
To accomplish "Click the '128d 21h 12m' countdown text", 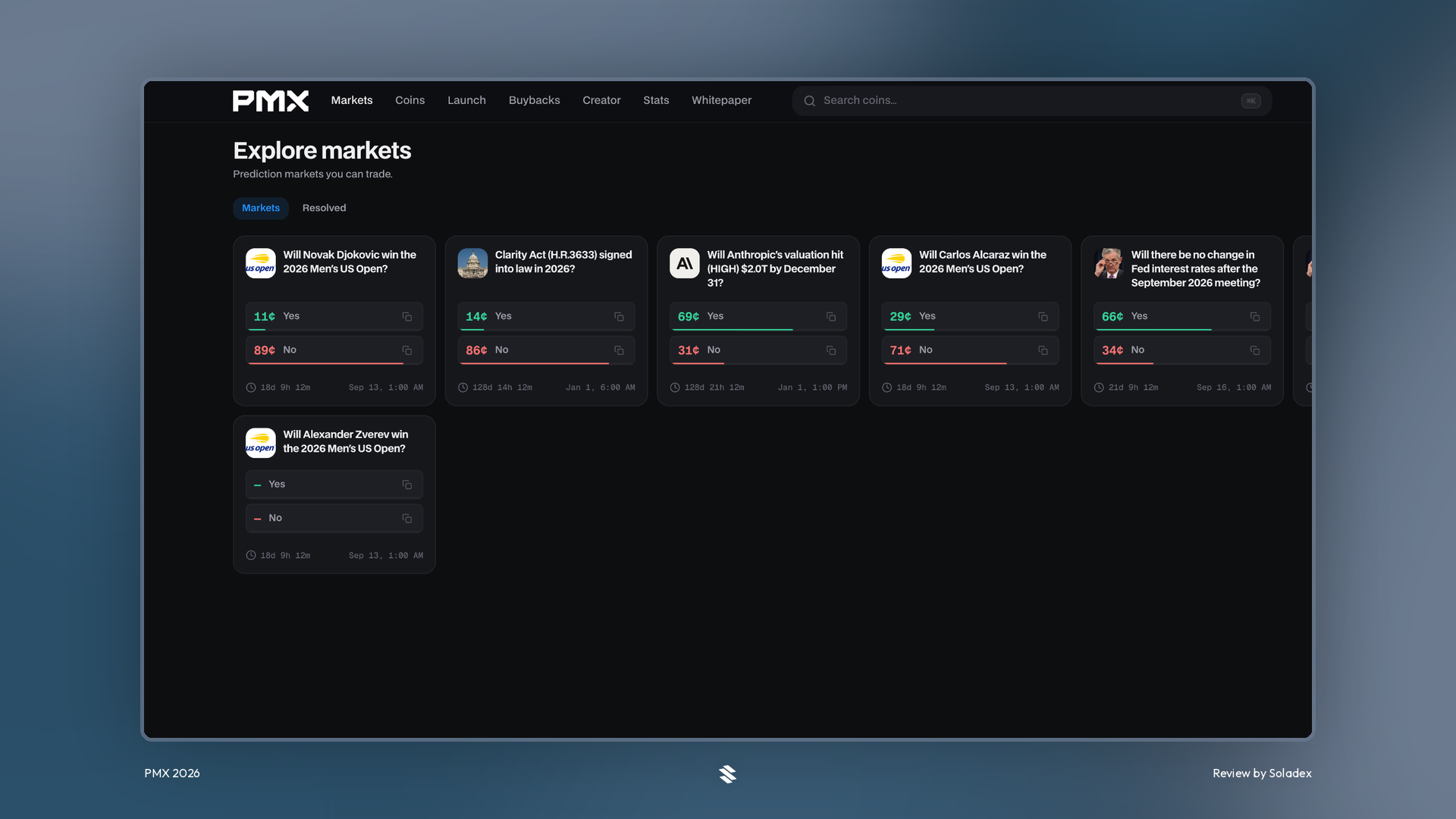I will click(714, 388).
